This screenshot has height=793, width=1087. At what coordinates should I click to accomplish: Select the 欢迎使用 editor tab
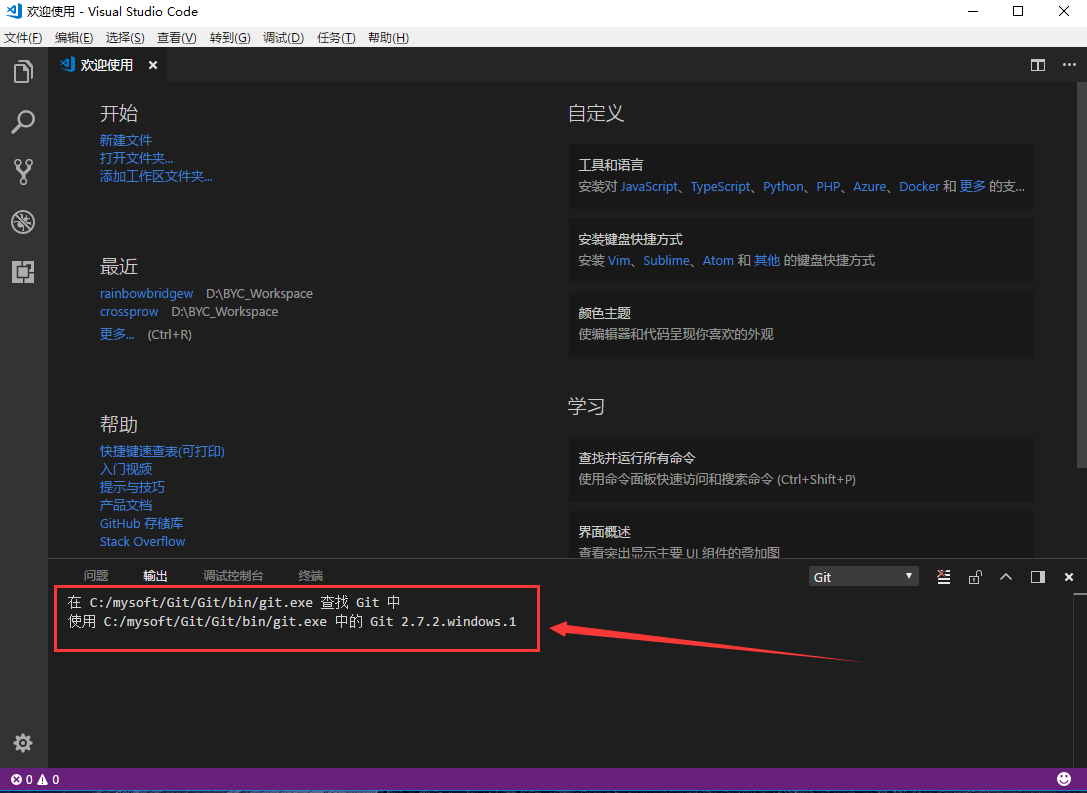coord(107,65)
